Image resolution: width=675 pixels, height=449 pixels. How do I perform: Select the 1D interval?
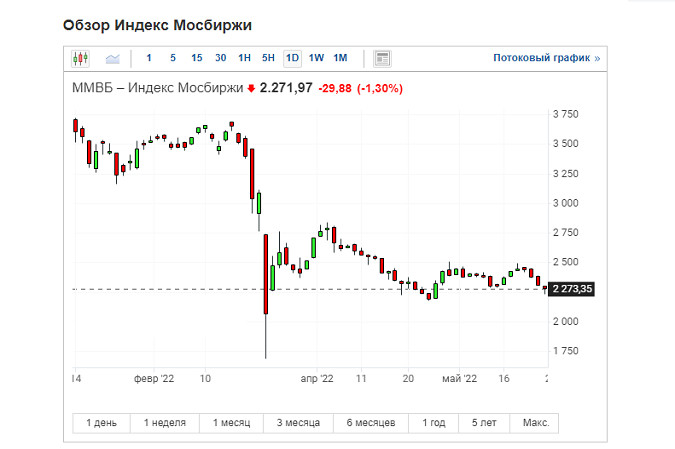point(292,58)
